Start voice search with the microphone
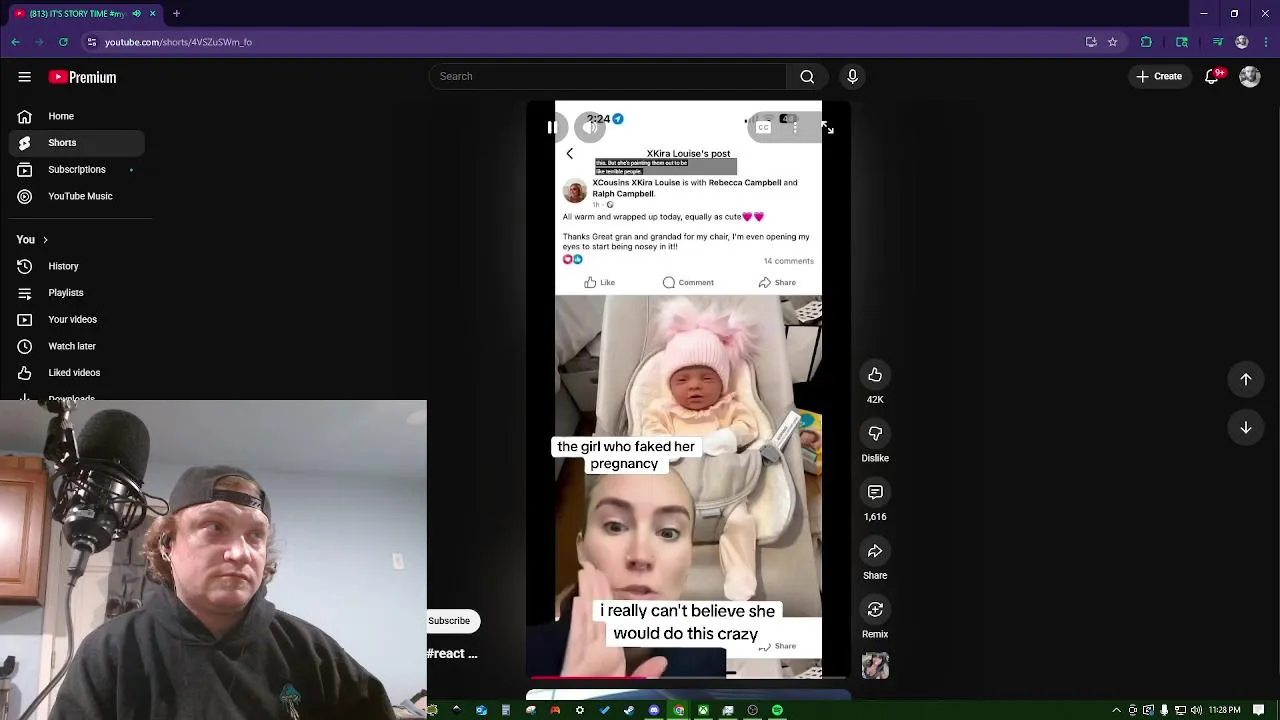The width and height of the screenshot is (1280, 720). 852,76
